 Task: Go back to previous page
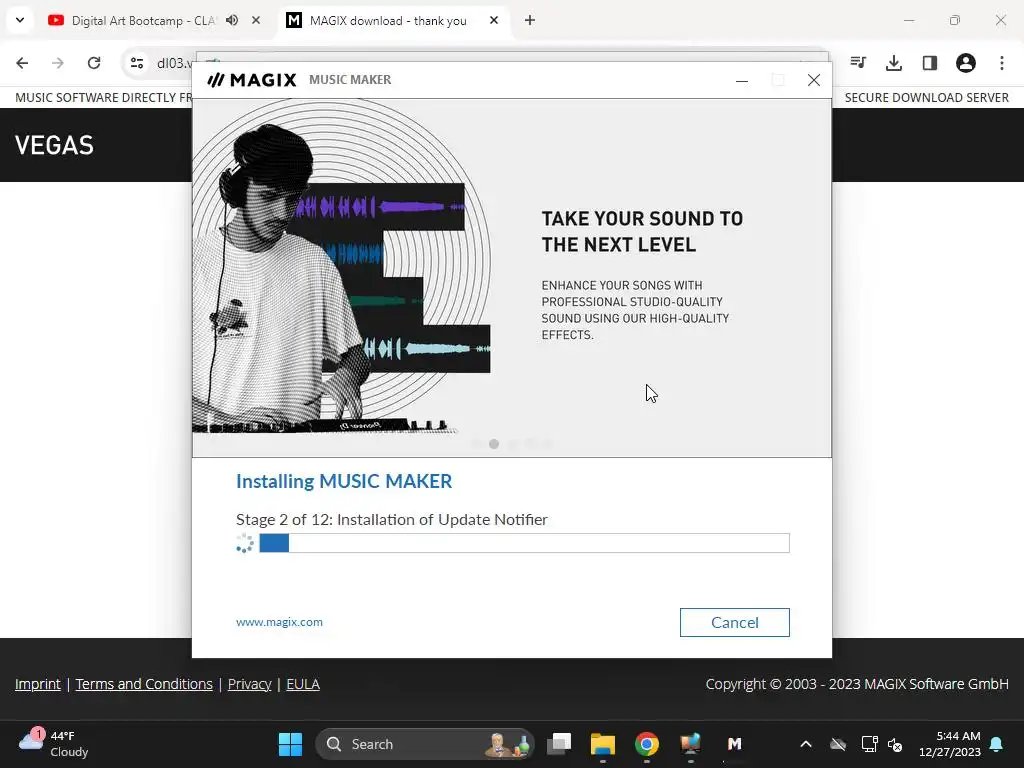(22, 63)
